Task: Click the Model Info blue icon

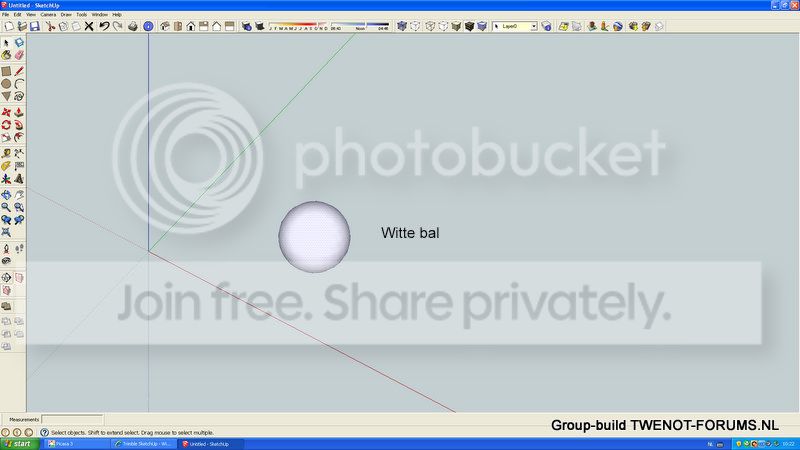Action: [x=148, y=26]
